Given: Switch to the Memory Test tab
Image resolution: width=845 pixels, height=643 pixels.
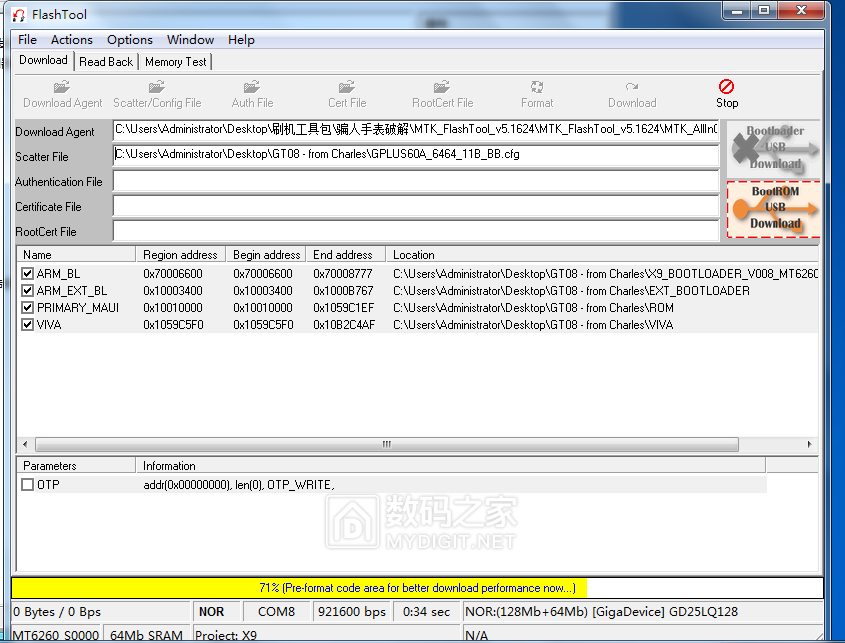Looking at the screenshot, I should [x=176, y=62].
